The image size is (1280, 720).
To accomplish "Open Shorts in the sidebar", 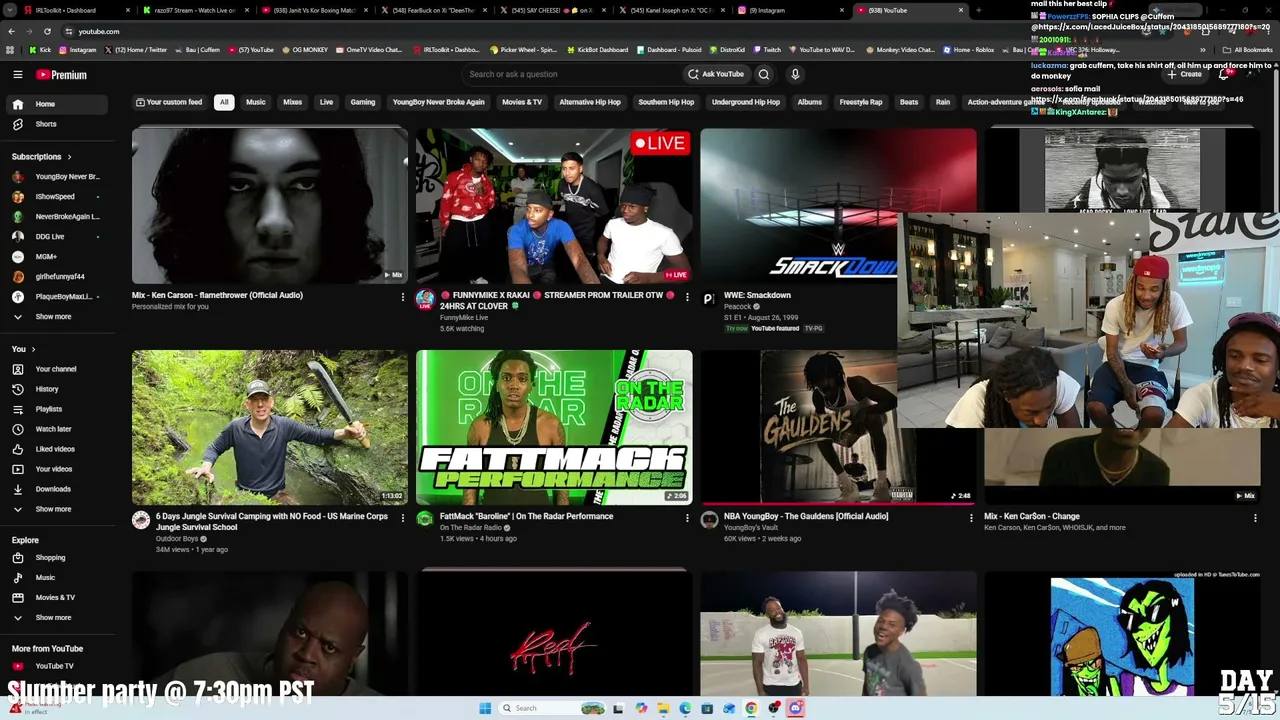I will point(56,124).
